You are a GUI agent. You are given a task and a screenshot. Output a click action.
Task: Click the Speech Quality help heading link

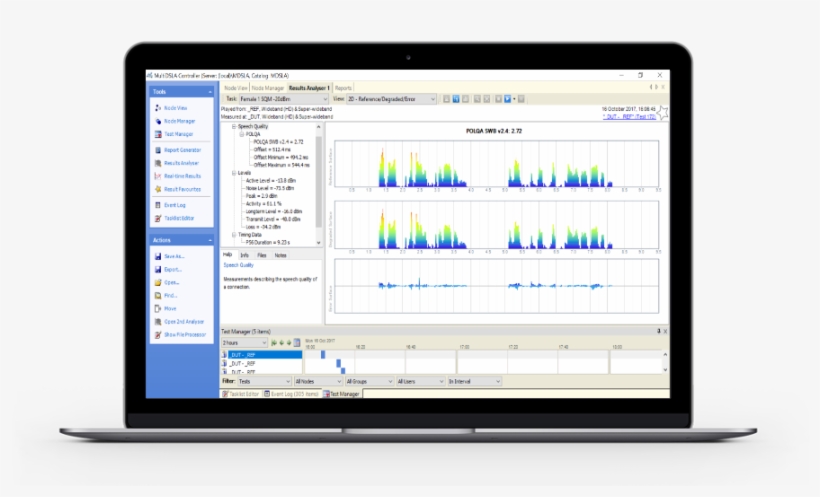point(238,265)
